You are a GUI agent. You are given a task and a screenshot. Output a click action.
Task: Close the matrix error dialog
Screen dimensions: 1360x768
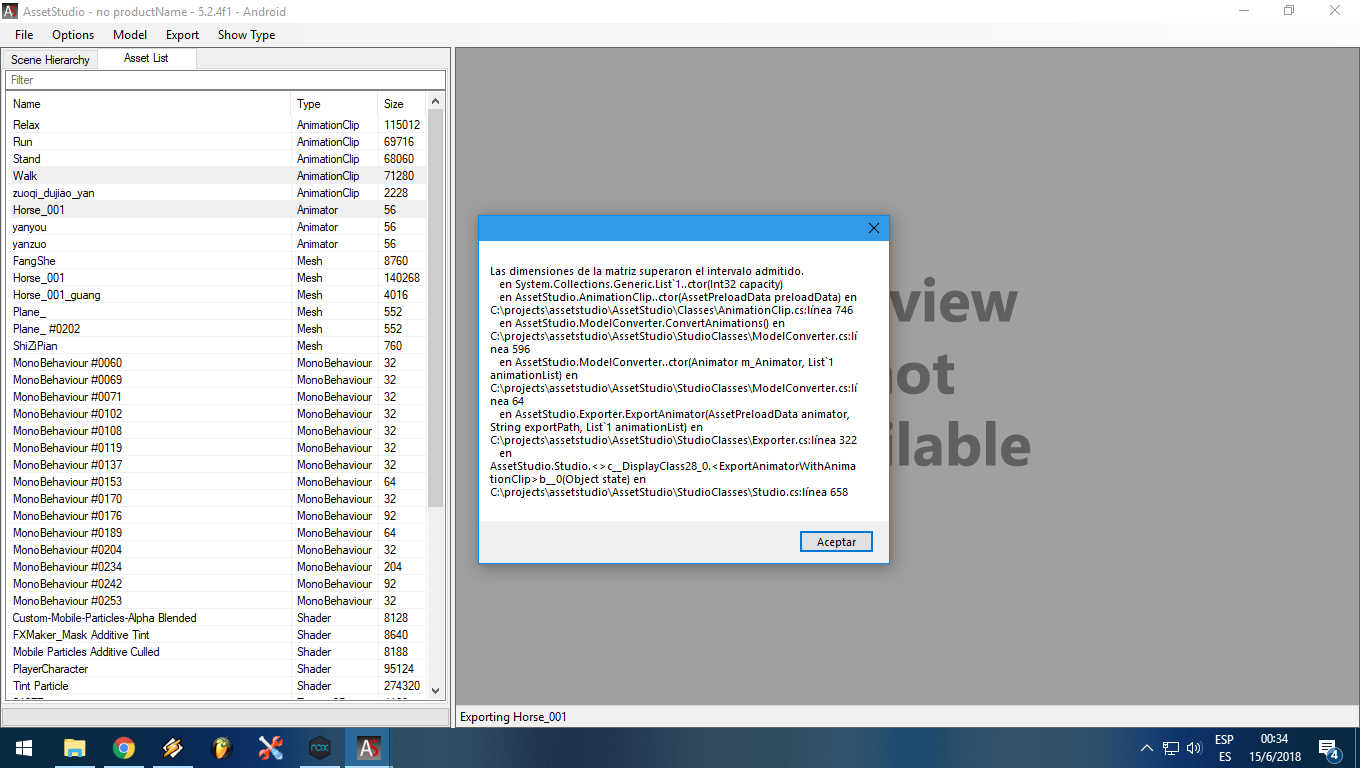point(873,228)
